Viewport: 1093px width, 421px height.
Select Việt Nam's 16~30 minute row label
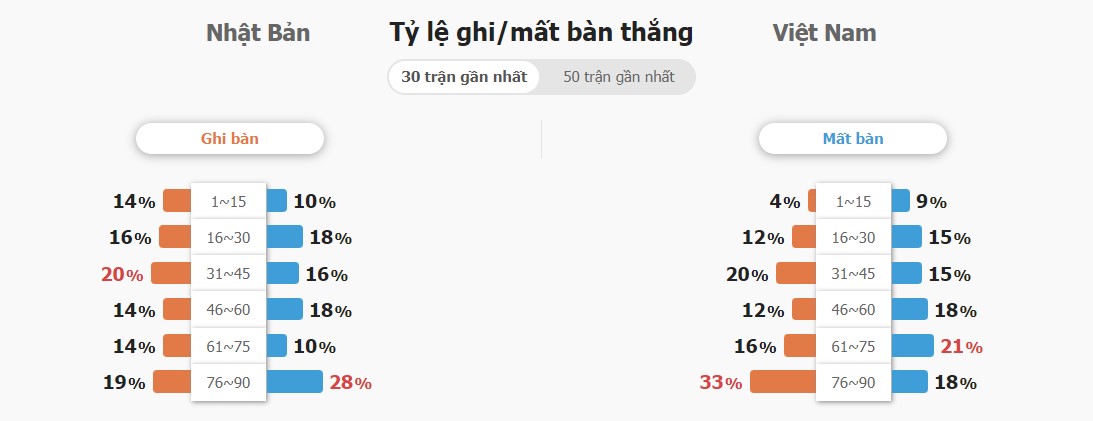point(853,238)
